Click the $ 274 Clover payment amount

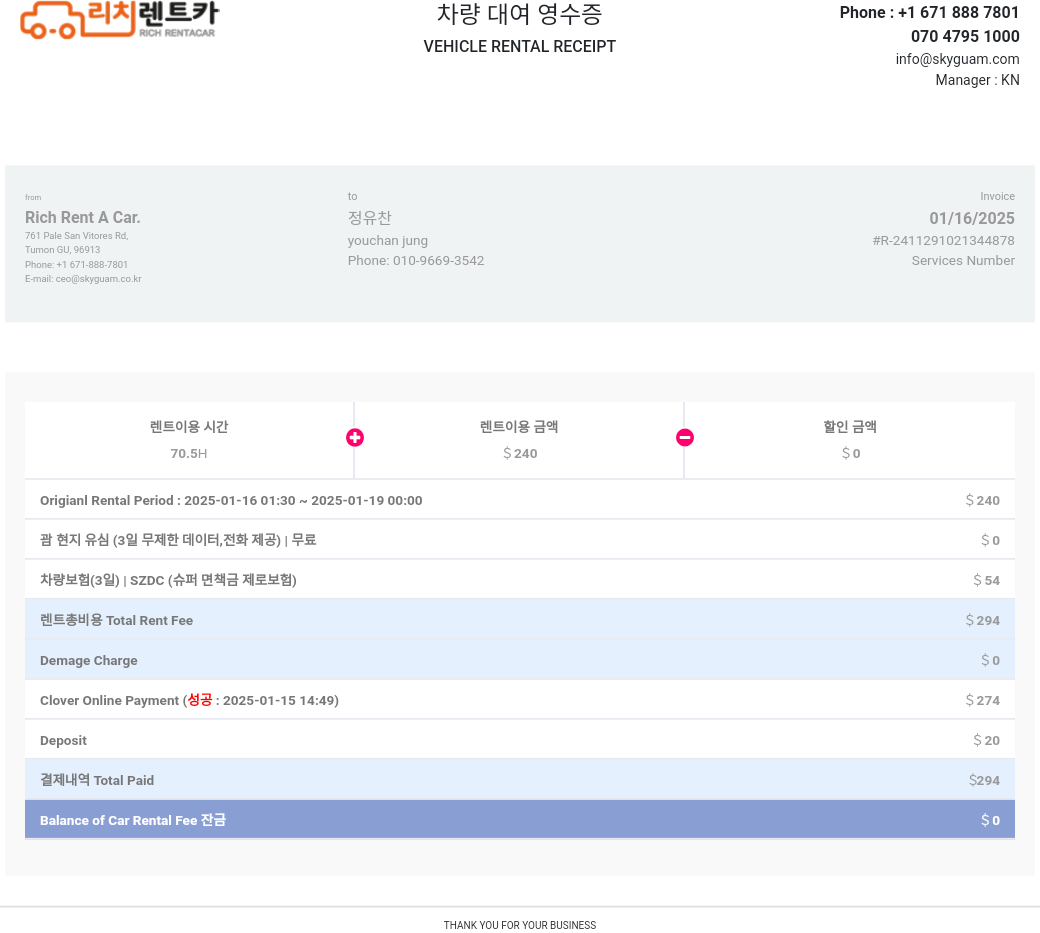pos(982,700)
